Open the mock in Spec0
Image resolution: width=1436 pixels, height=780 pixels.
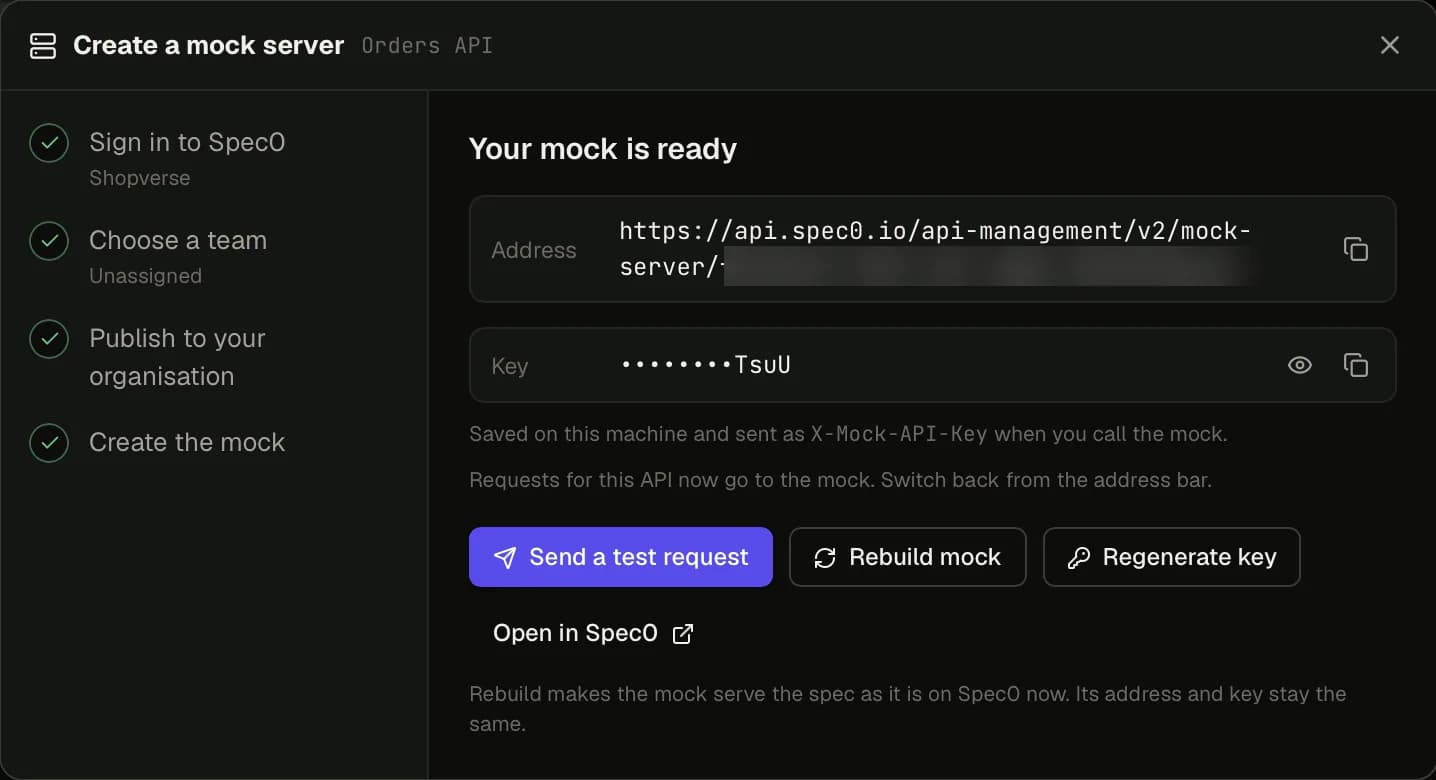[593, 633]
